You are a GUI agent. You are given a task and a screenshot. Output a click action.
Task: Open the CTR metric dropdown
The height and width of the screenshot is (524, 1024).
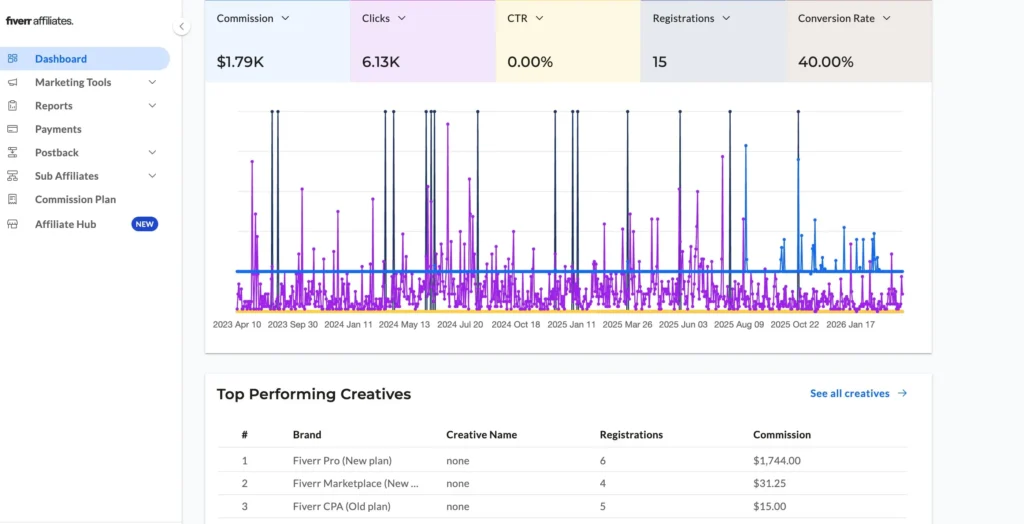(x=539, y=18)
